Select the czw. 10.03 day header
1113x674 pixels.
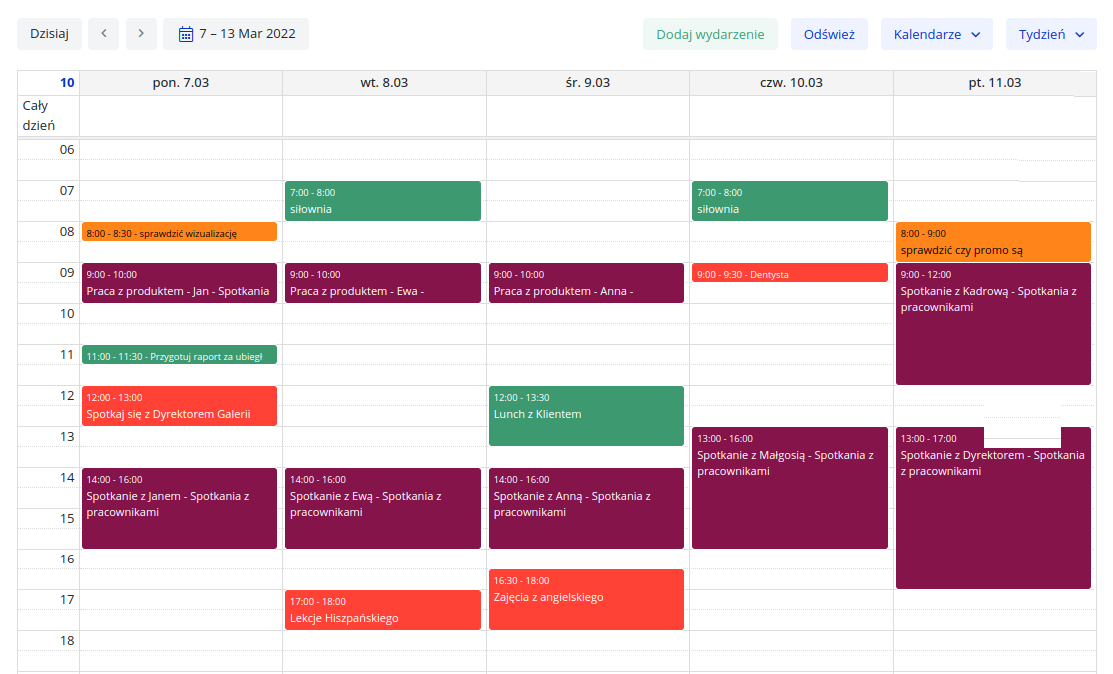[x=791, y=83]
